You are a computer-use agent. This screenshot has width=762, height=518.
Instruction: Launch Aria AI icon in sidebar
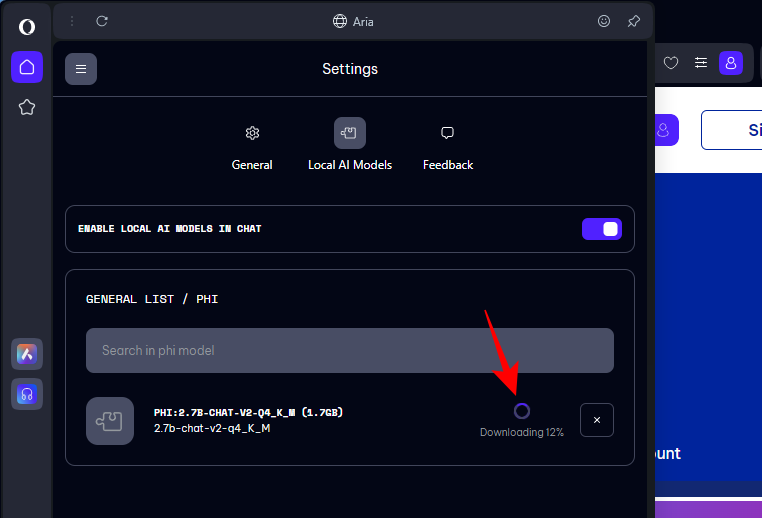(27, 354)
